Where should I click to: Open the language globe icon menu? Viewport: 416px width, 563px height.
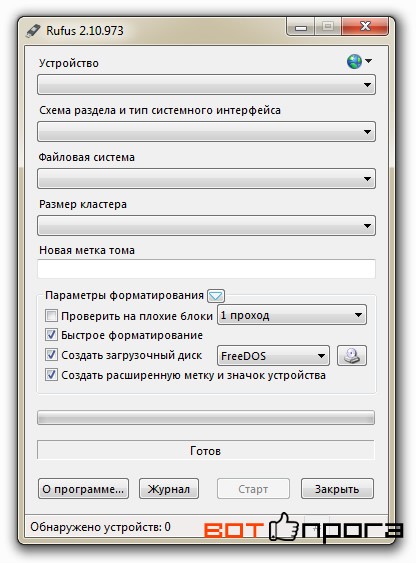(x=359, y=61)
